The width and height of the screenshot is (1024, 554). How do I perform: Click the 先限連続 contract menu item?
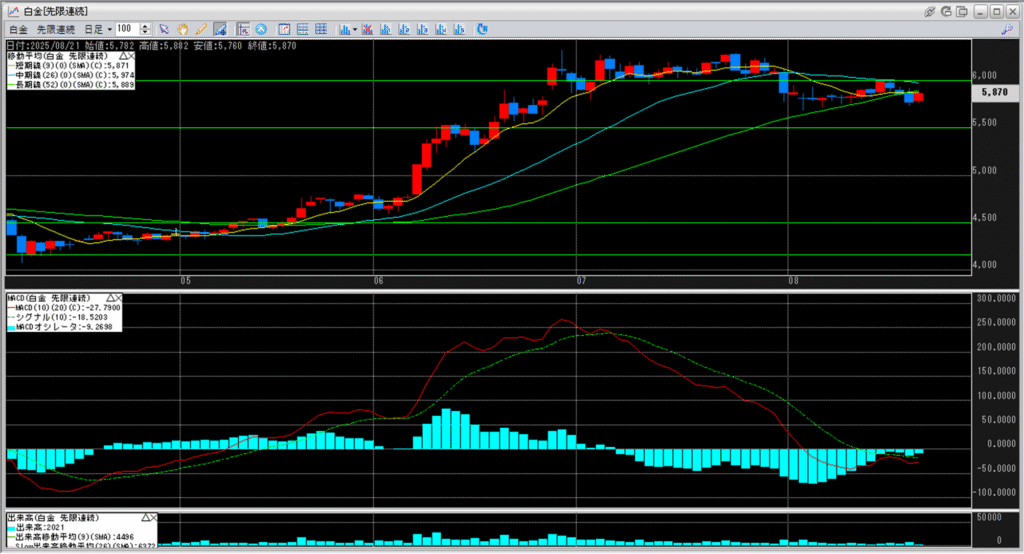coord(57,30)
